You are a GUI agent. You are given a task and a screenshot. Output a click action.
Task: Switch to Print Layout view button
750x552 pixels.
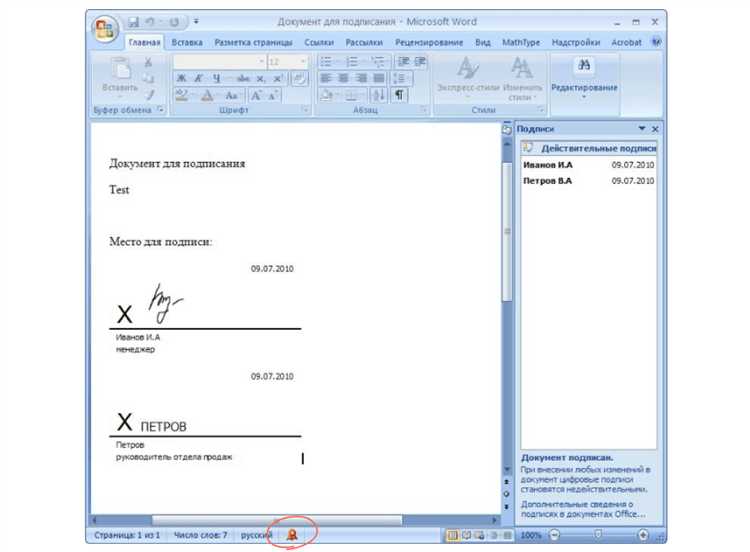point(452,535)
